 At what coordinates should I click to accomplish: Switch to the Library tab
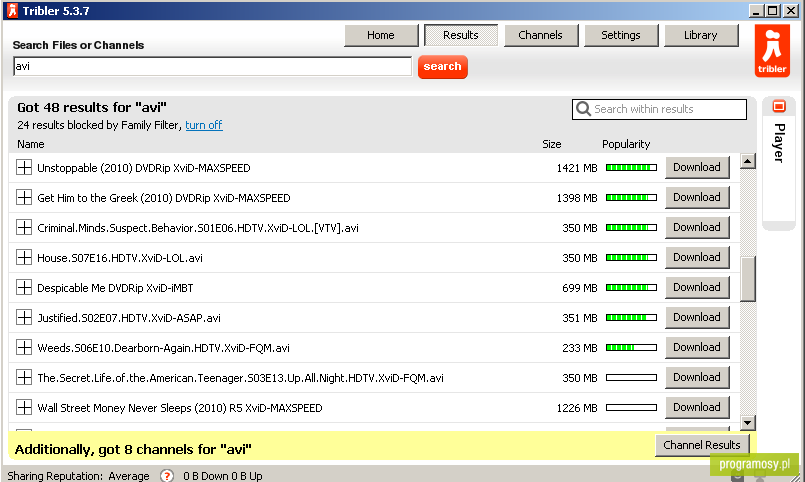(701, 35)
